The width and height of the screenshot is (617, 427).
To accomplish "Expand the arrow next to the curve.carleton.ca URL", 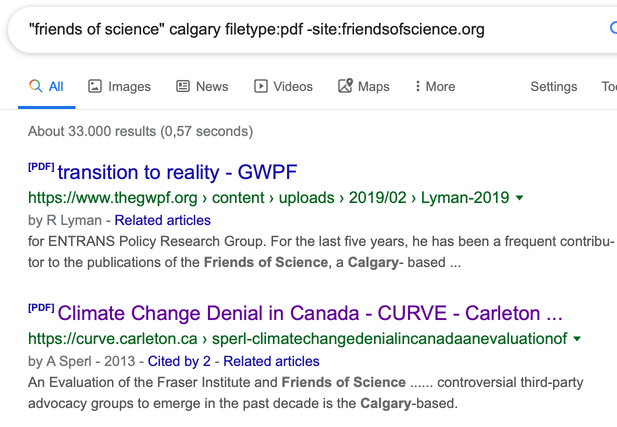I will 577,338.
